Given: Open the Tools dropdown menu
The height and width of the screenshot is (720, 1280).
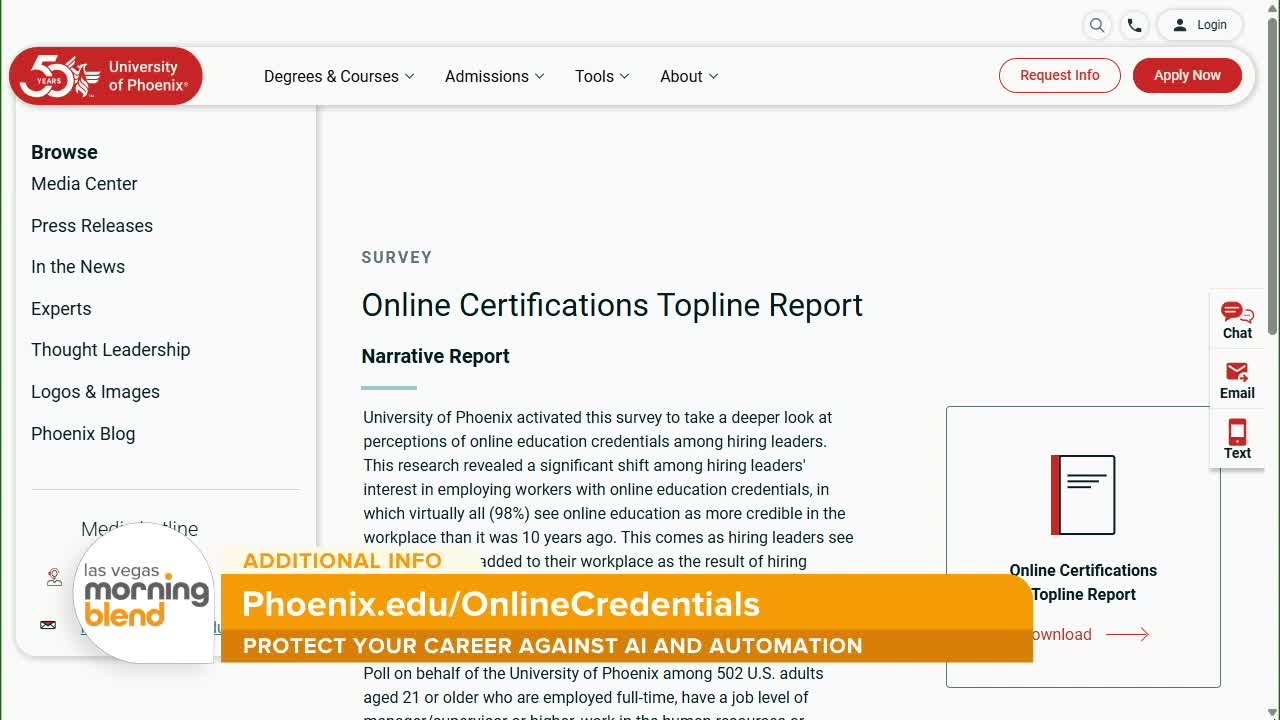Looking at the screenshot, I should click(601, 76).
